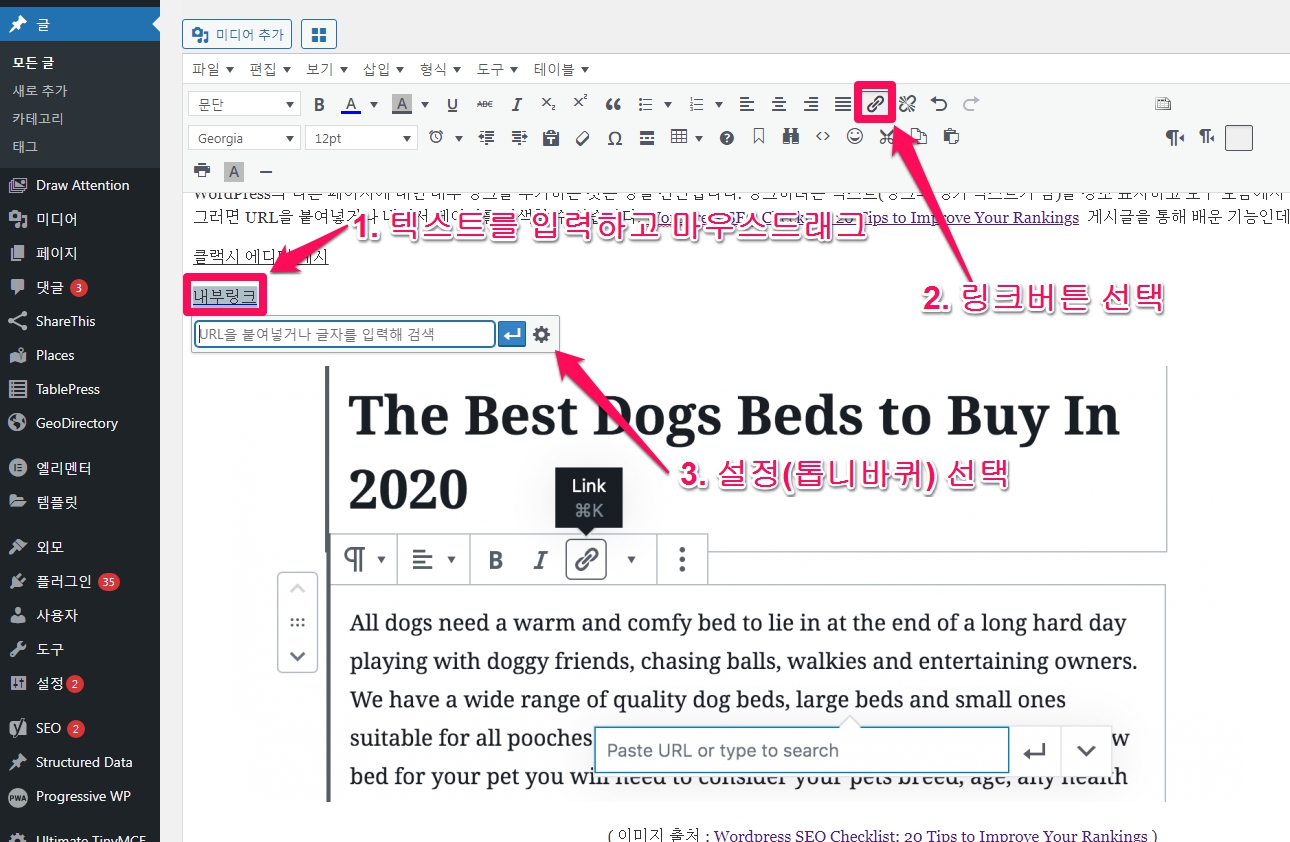1290x842 pixels.
Task: Click the insert link button in toolbar
Action: coord(875,104)
